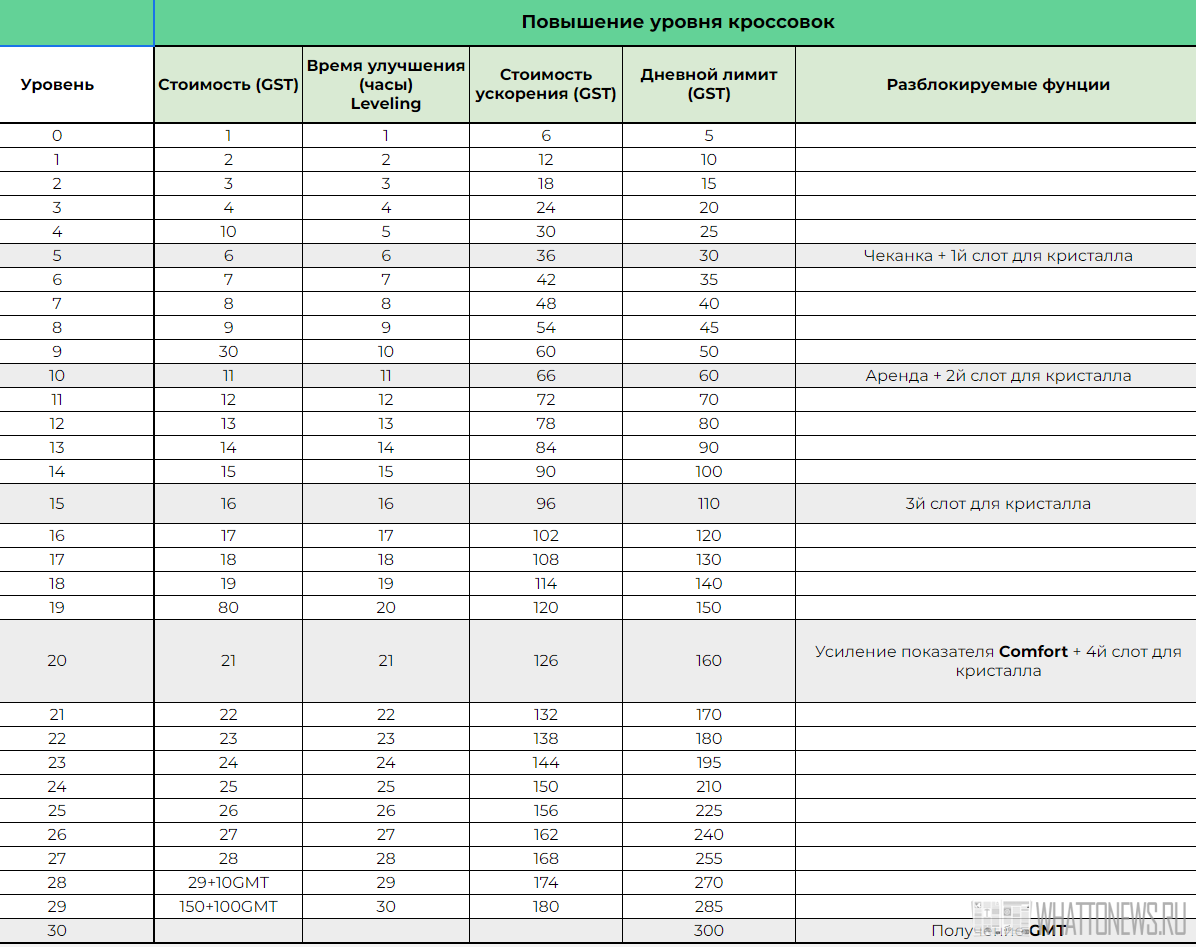Click the "Время улучшения (часы) Leveling" header
1196x947 pixels.
click(386, 85)
